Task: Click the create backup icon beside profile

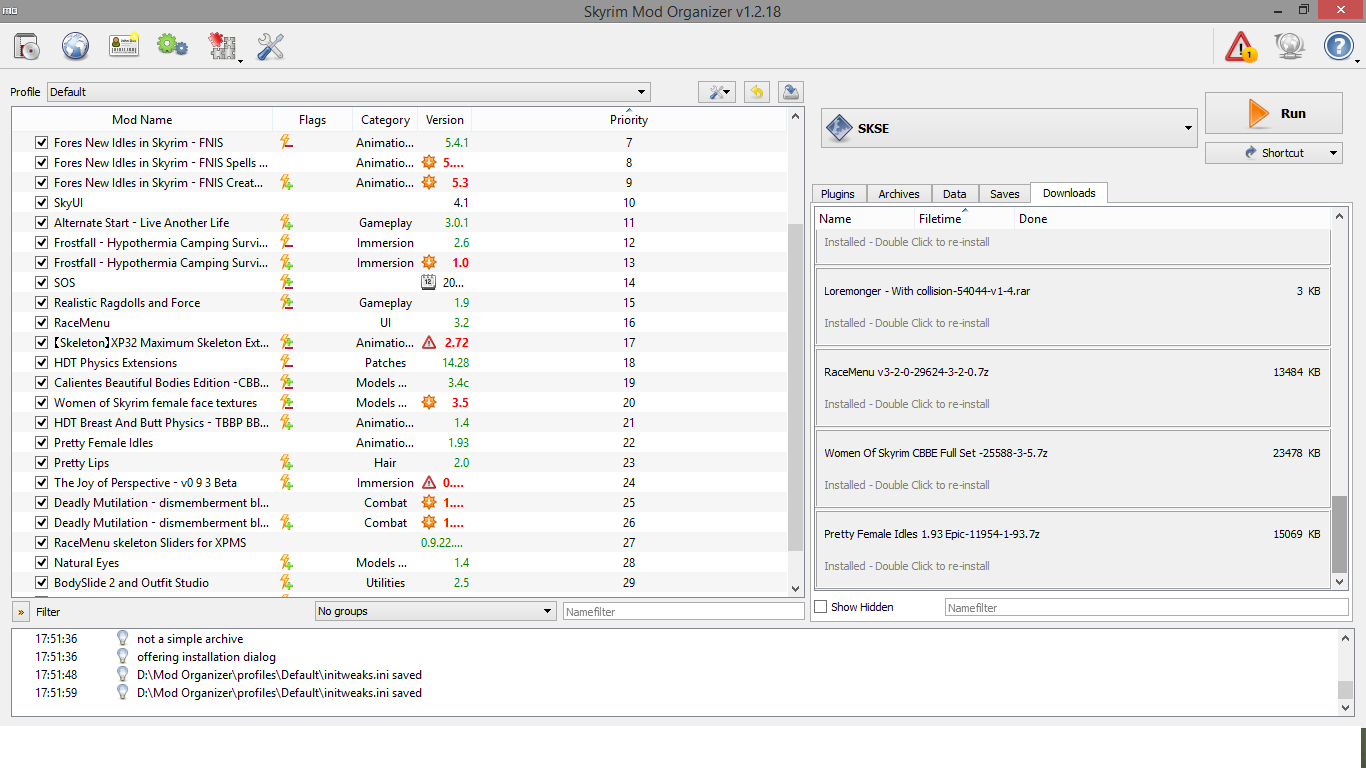Action: 790,92
